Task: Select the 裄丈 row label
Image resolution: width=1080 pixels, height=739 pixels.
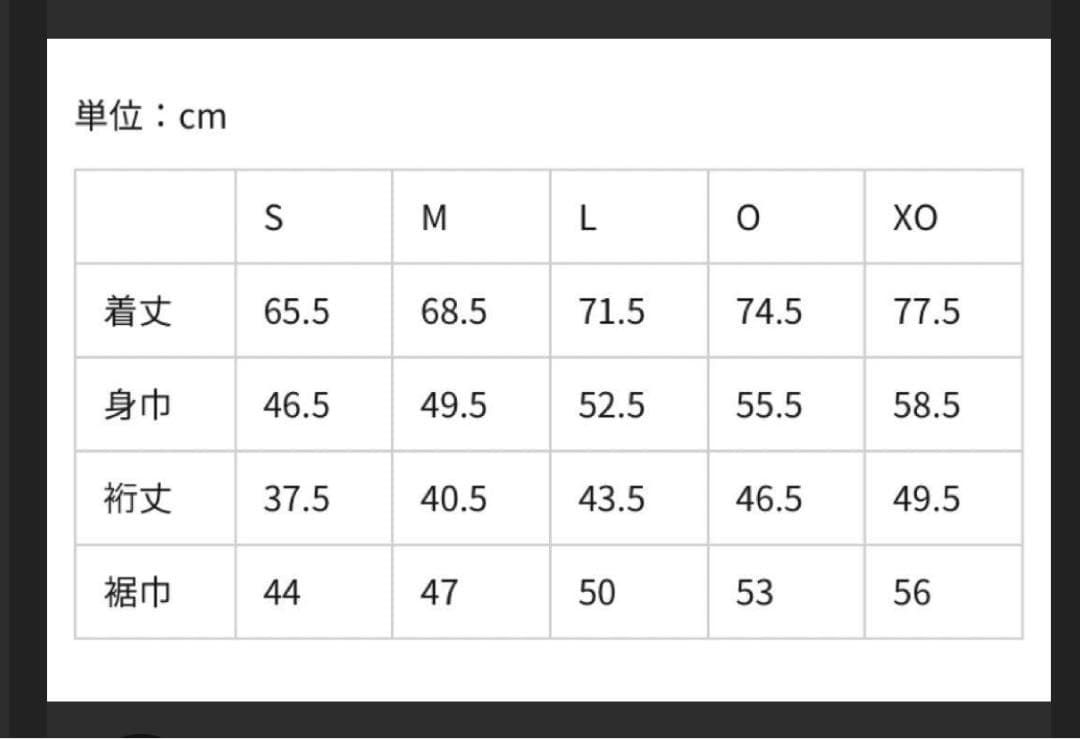Action: (137, 498)
